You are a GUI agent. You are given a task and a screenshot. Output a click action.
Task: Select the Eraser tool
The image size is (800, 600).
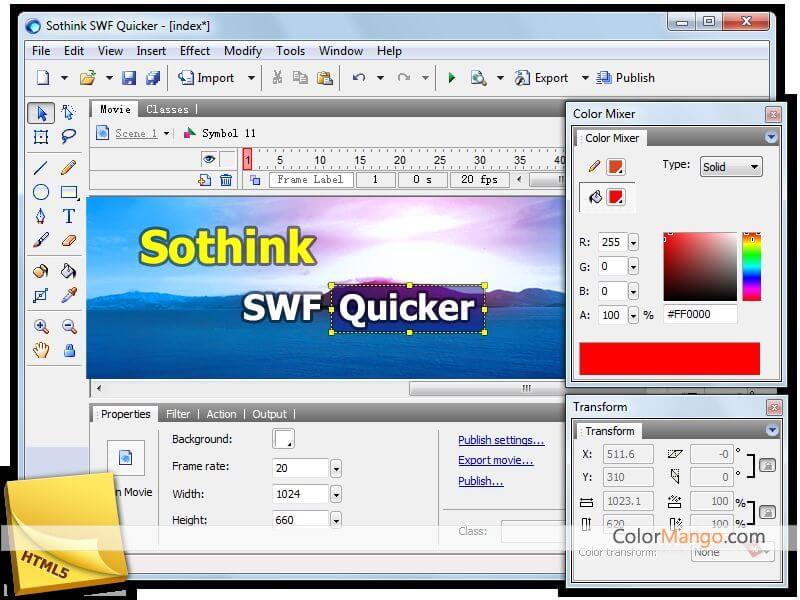(x=68, y=240)
